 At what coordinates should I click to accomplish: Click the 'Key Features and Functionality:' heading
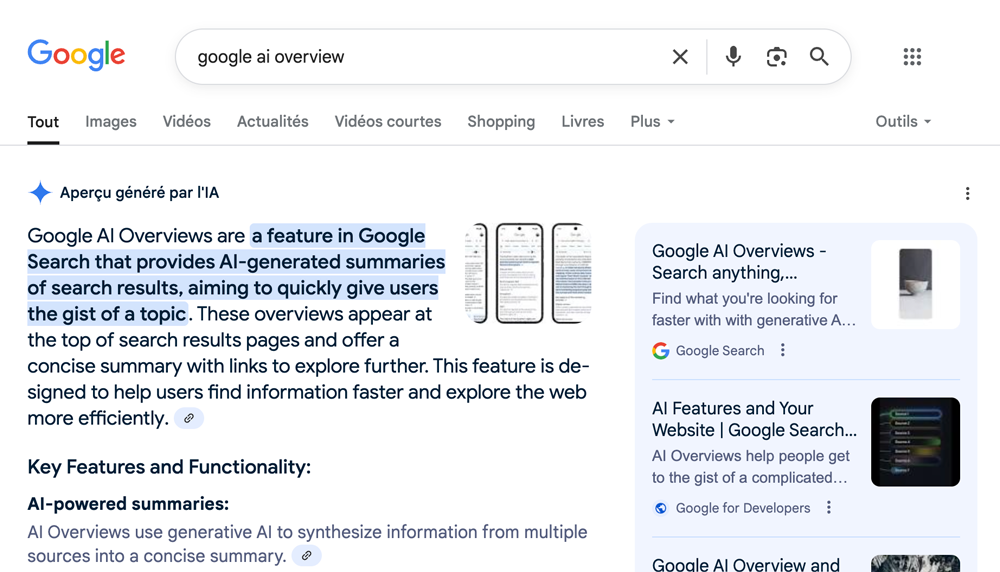[x=169, y=467]
